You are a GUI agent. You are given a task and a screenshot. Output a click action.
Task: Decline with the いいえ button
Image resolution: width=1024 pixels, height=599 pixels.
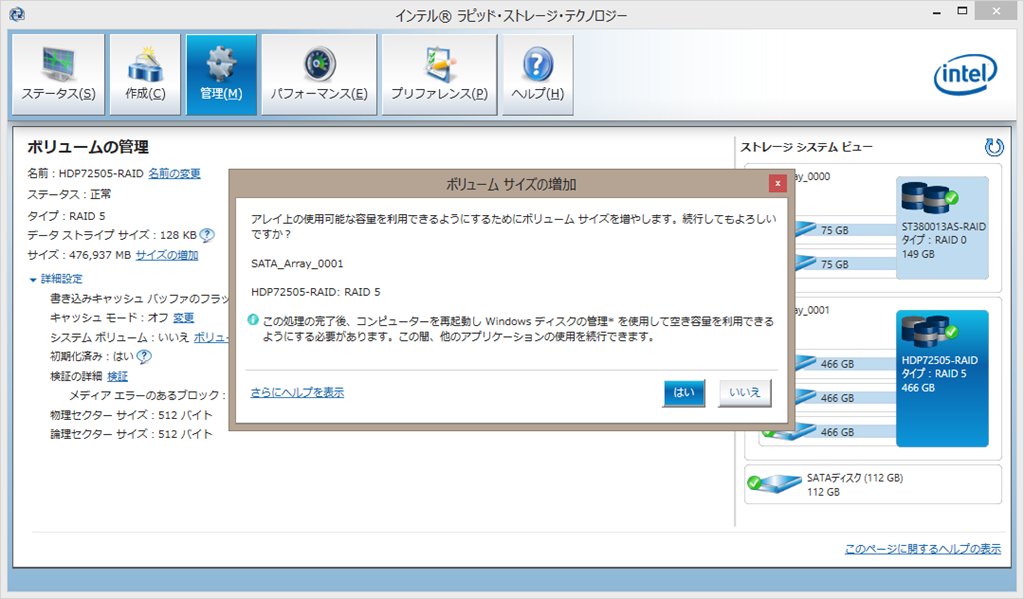pos(744,393)
